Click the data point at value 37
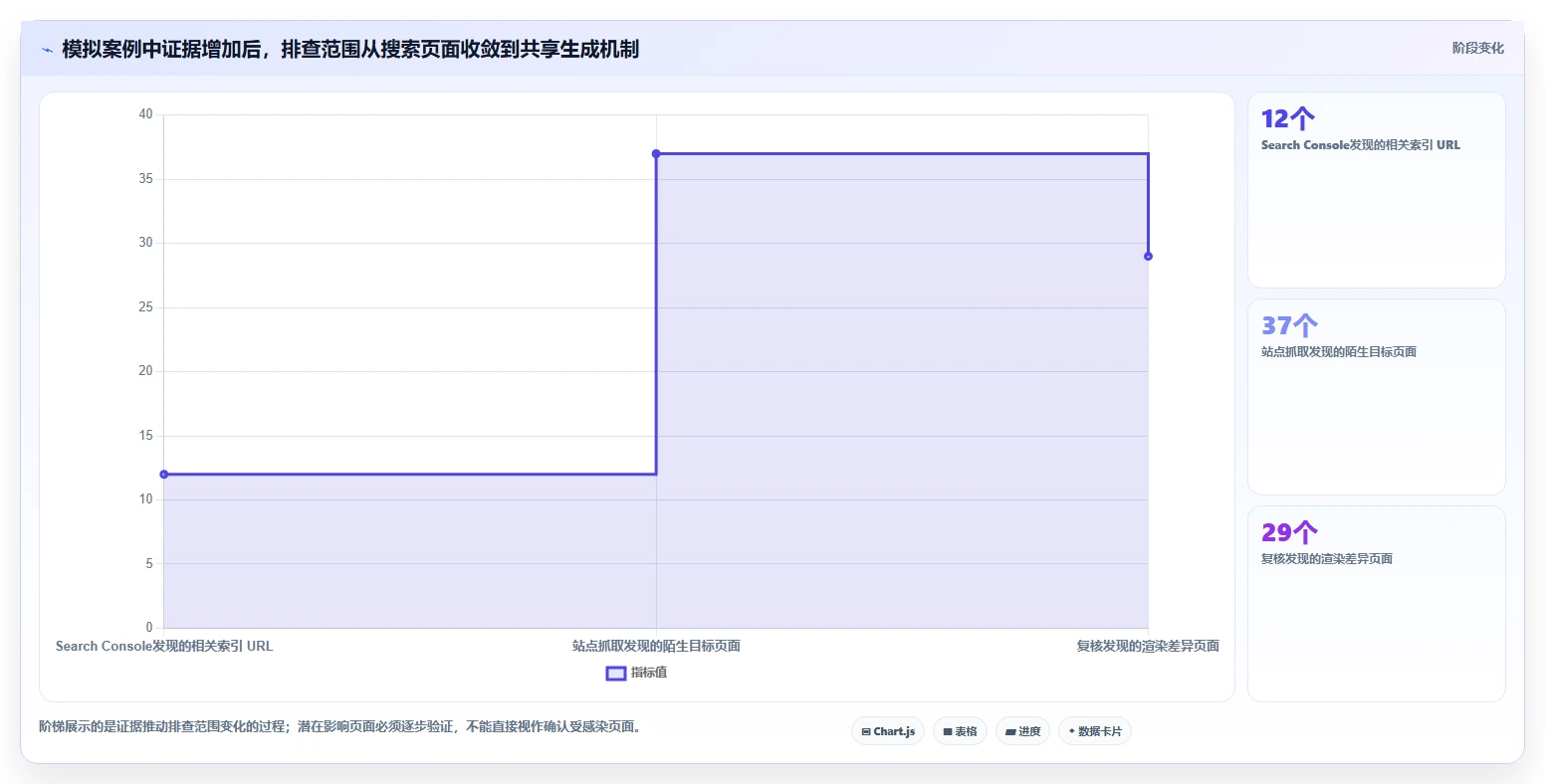Image resolution: width=1545 pixels, height=784 pixels. click(x=656, y=153)
